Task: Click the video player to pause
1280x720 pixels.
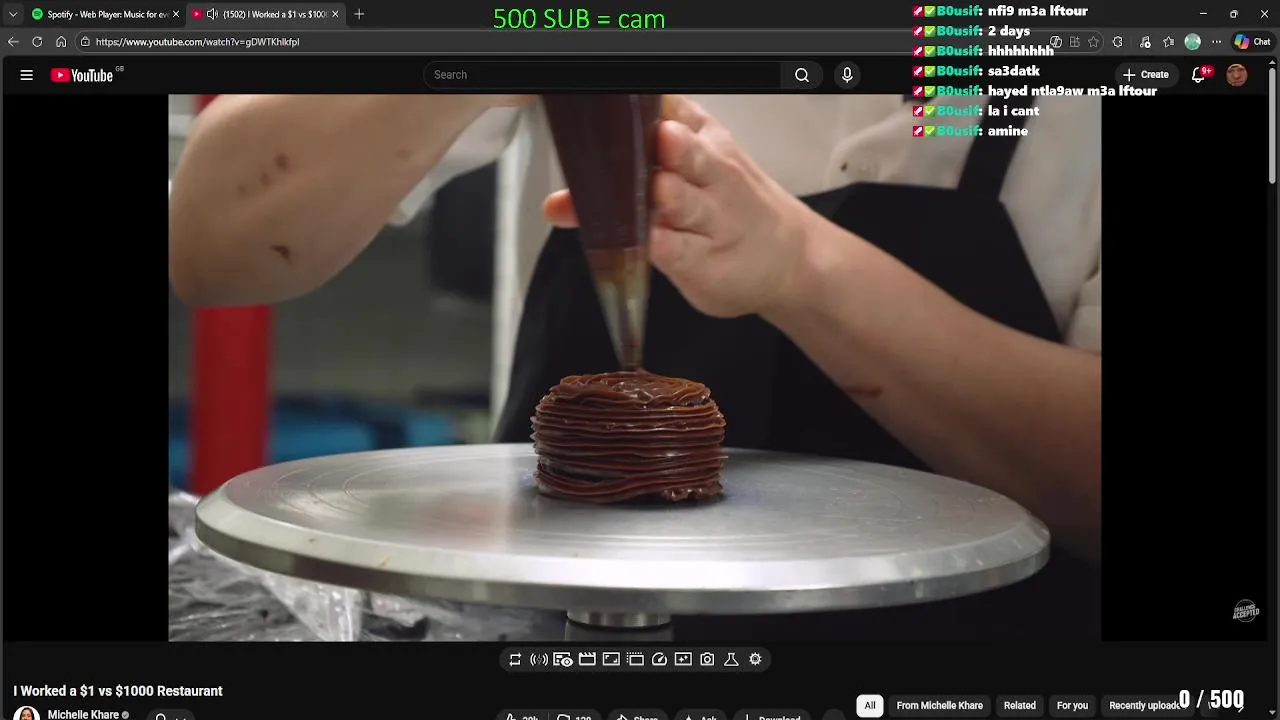Action: (x=635, y=367)
